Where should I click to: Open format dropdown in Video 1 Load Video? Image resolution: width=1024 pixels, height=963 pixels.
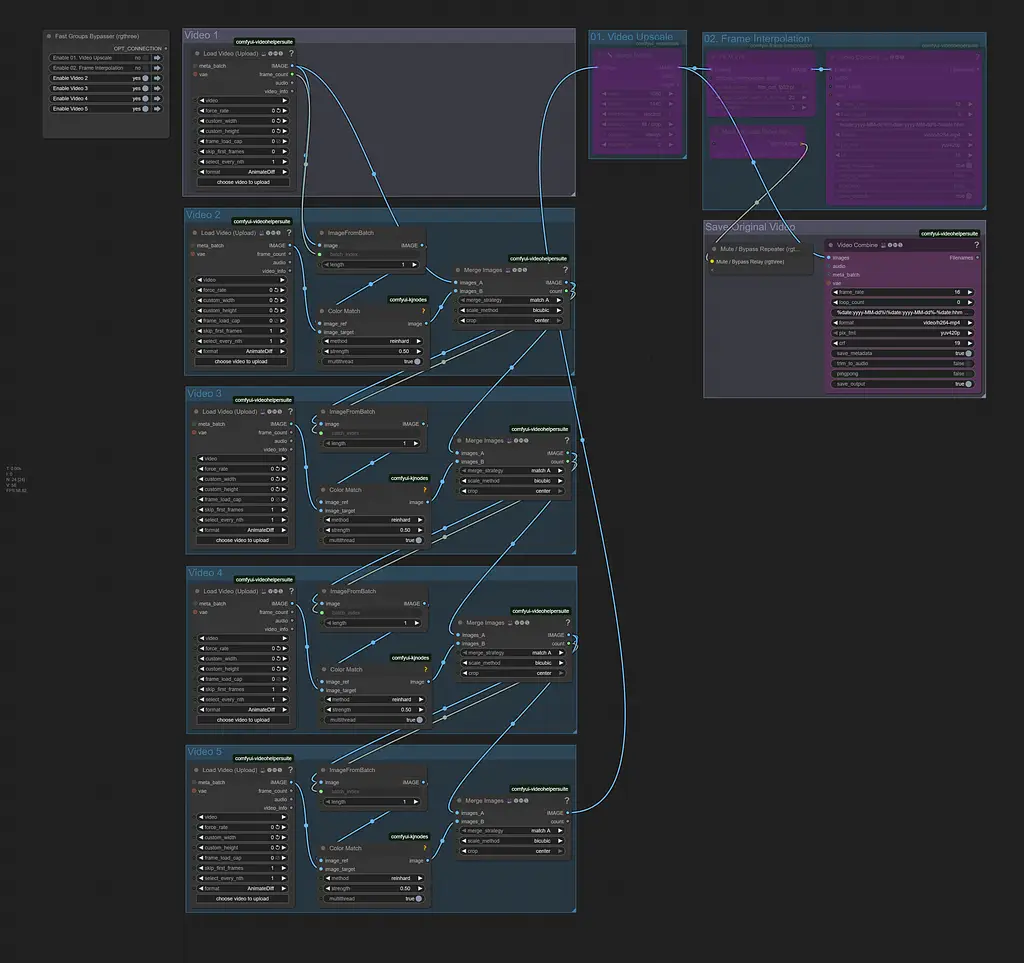243,172
